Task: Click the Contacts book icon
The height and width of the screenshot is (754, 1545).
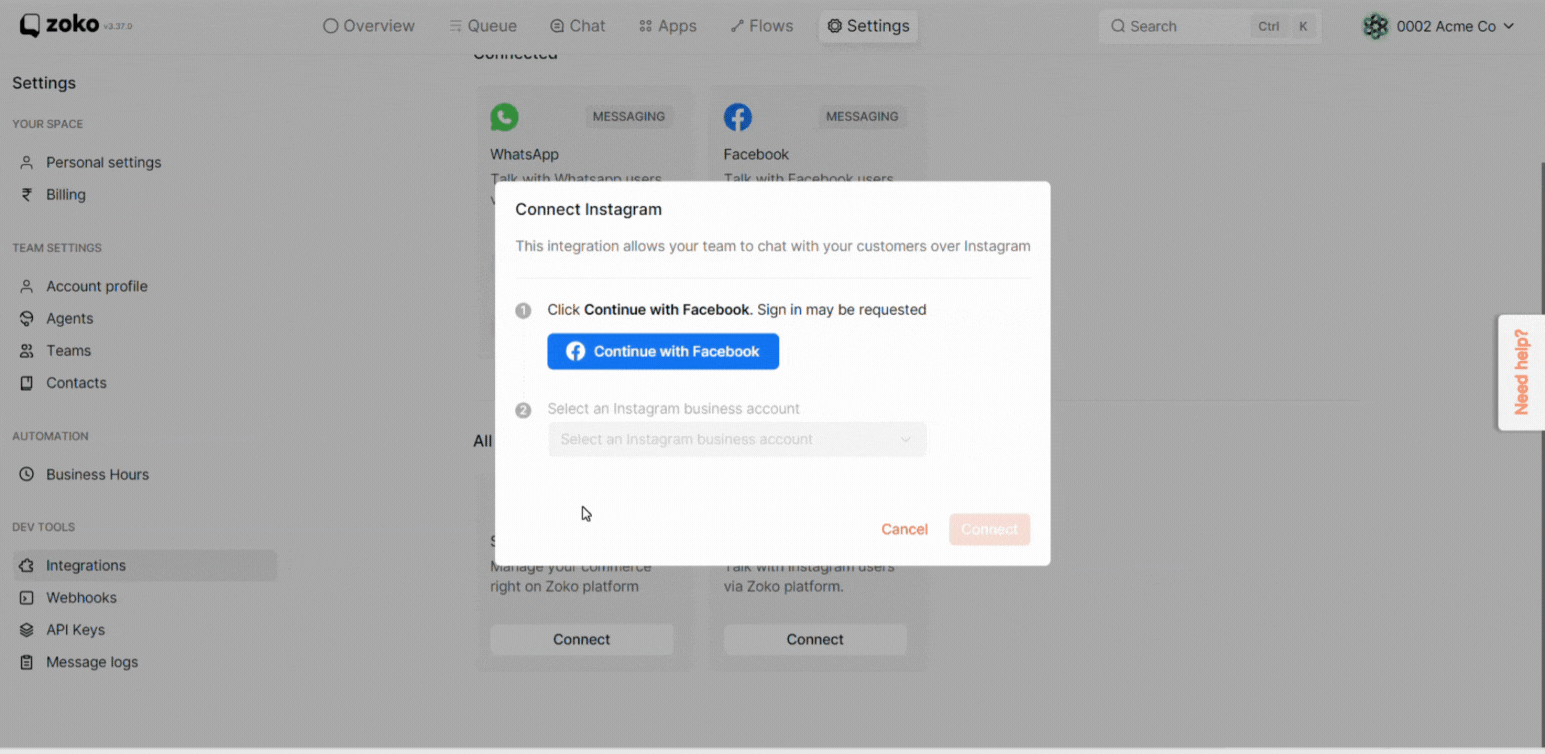Action: click(x=27, y=382)
